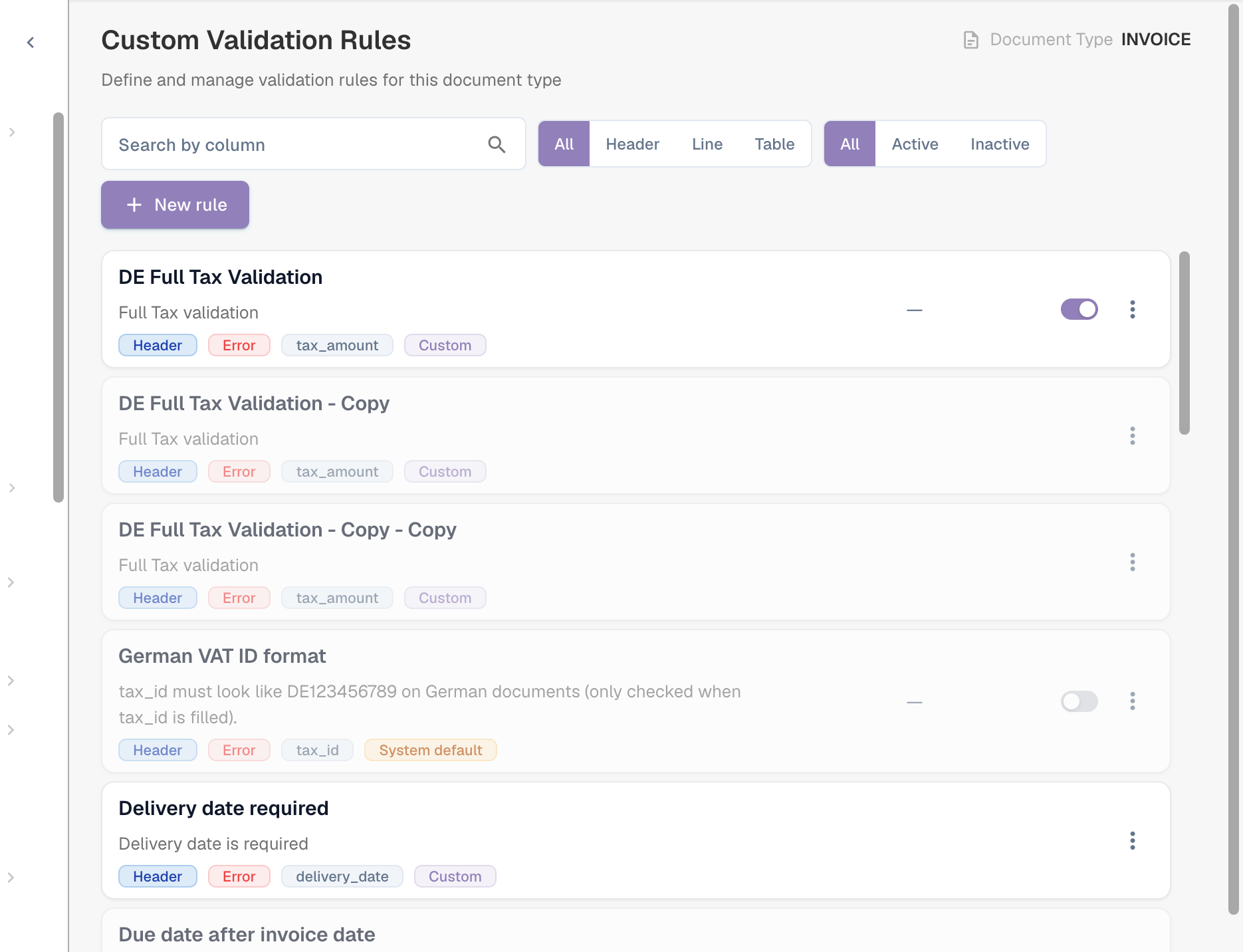Screen dimensions: 1243x952
Task: Click the left sidebar scrollbar thumb
Action: [x=58, y=307]
